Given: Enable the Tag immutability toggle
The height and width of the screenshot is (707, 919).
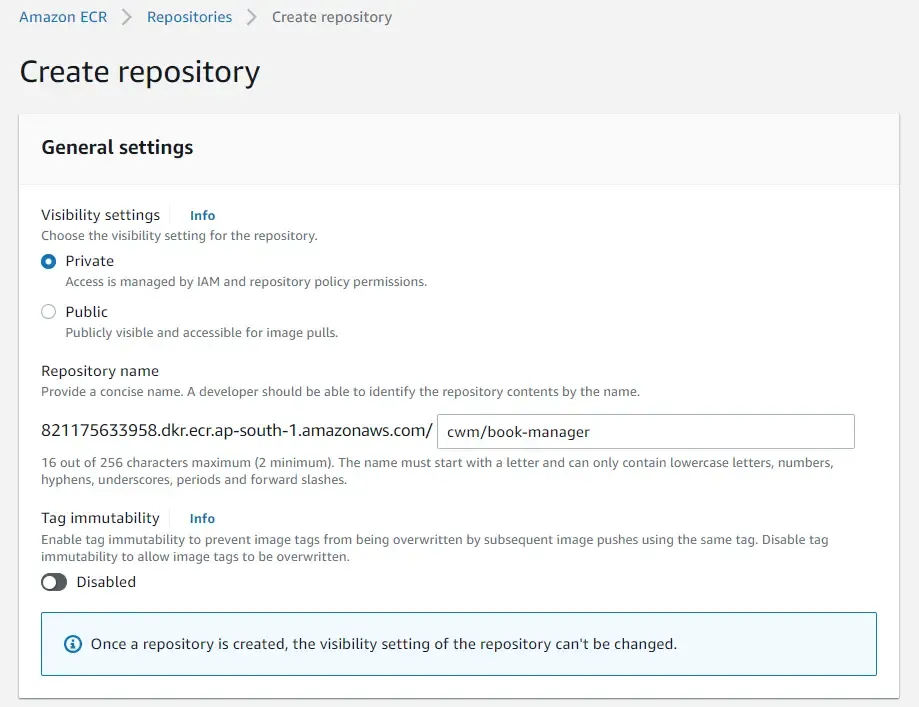Looking at the screenshot, I should pos(54,582).
